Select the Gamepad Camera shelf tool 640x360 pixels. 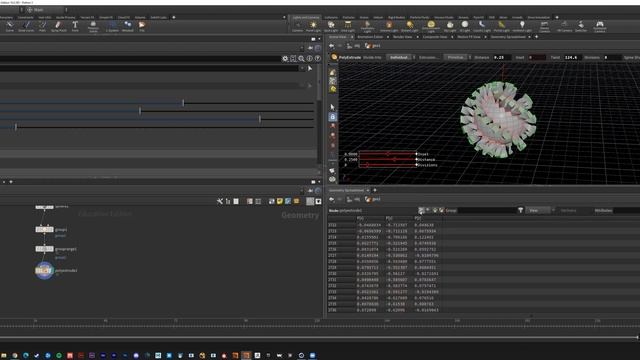tap(600, 27)
